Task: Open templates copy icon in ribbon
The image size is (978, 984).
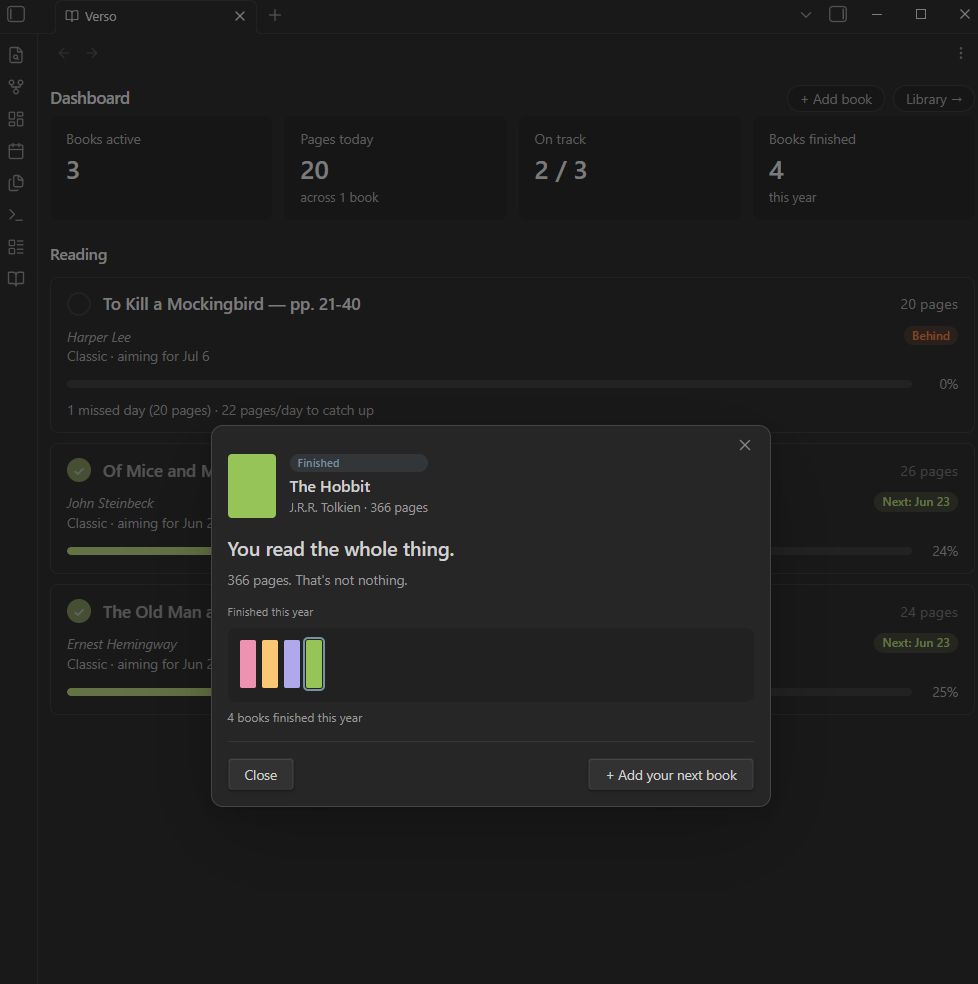Action: coord(16,183)
